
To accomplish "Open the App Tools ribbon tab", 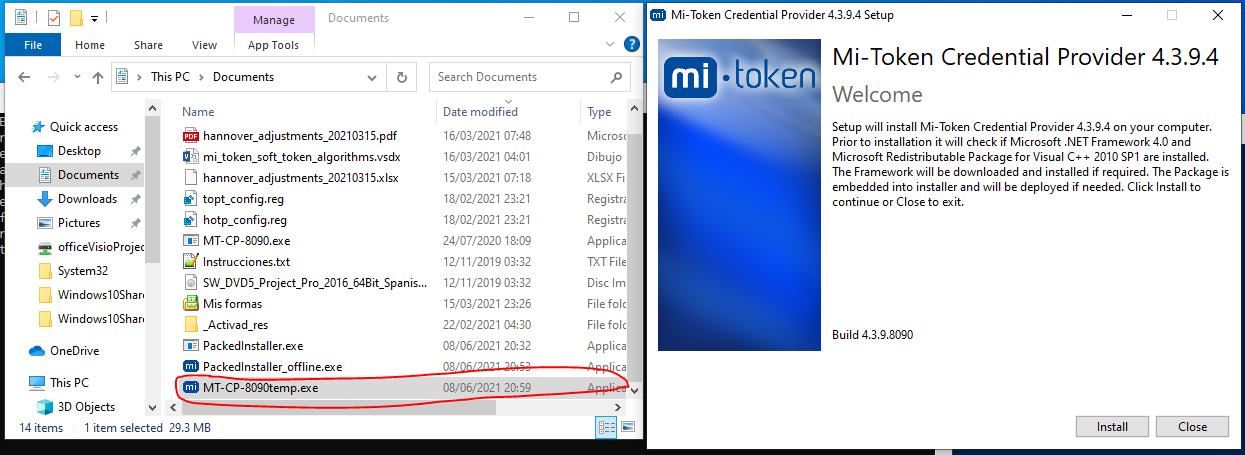I will tap(273, 45).
